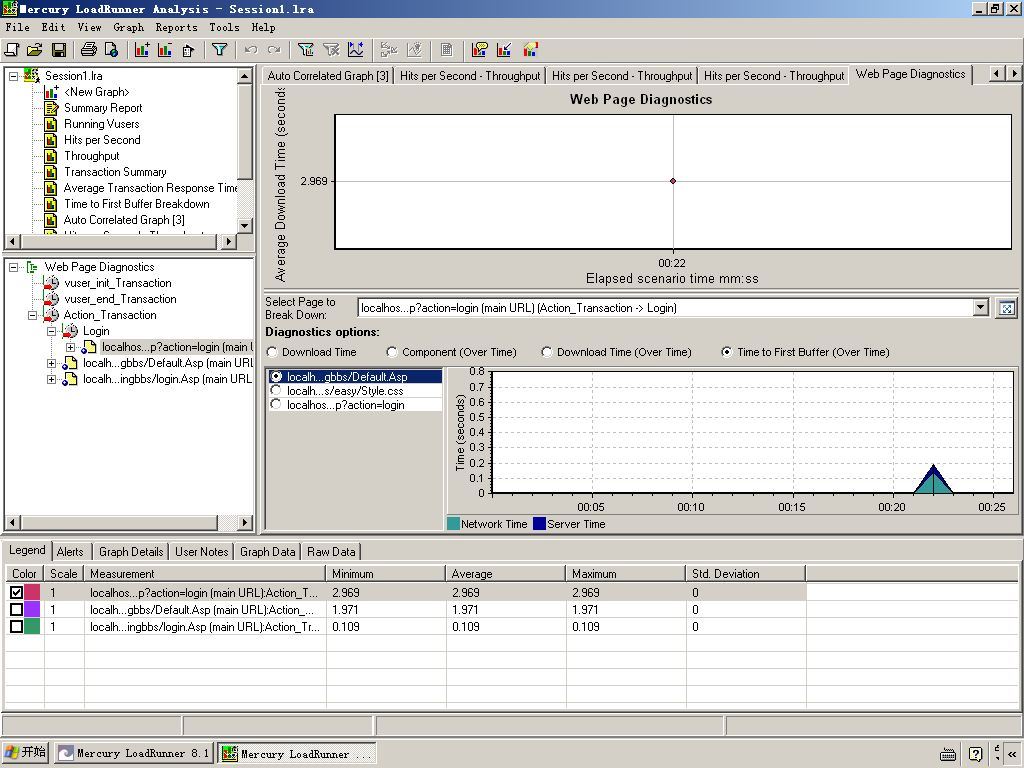Screen dimensions: 1024x768
Task: Check legend box for login.Asp measurement
Action: [x=16, y=626]
